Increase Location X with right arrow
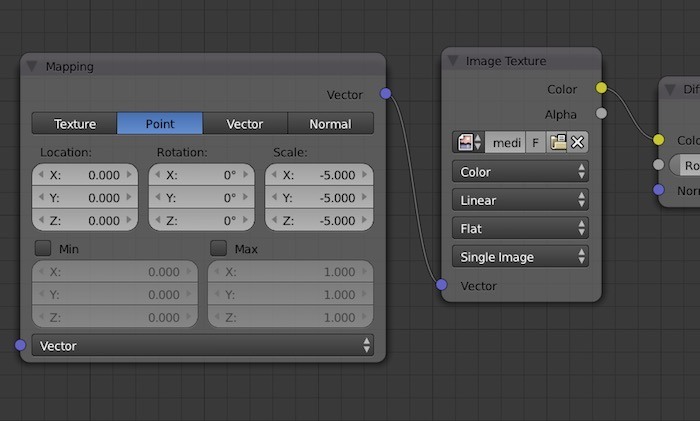 tap(129, 175)
